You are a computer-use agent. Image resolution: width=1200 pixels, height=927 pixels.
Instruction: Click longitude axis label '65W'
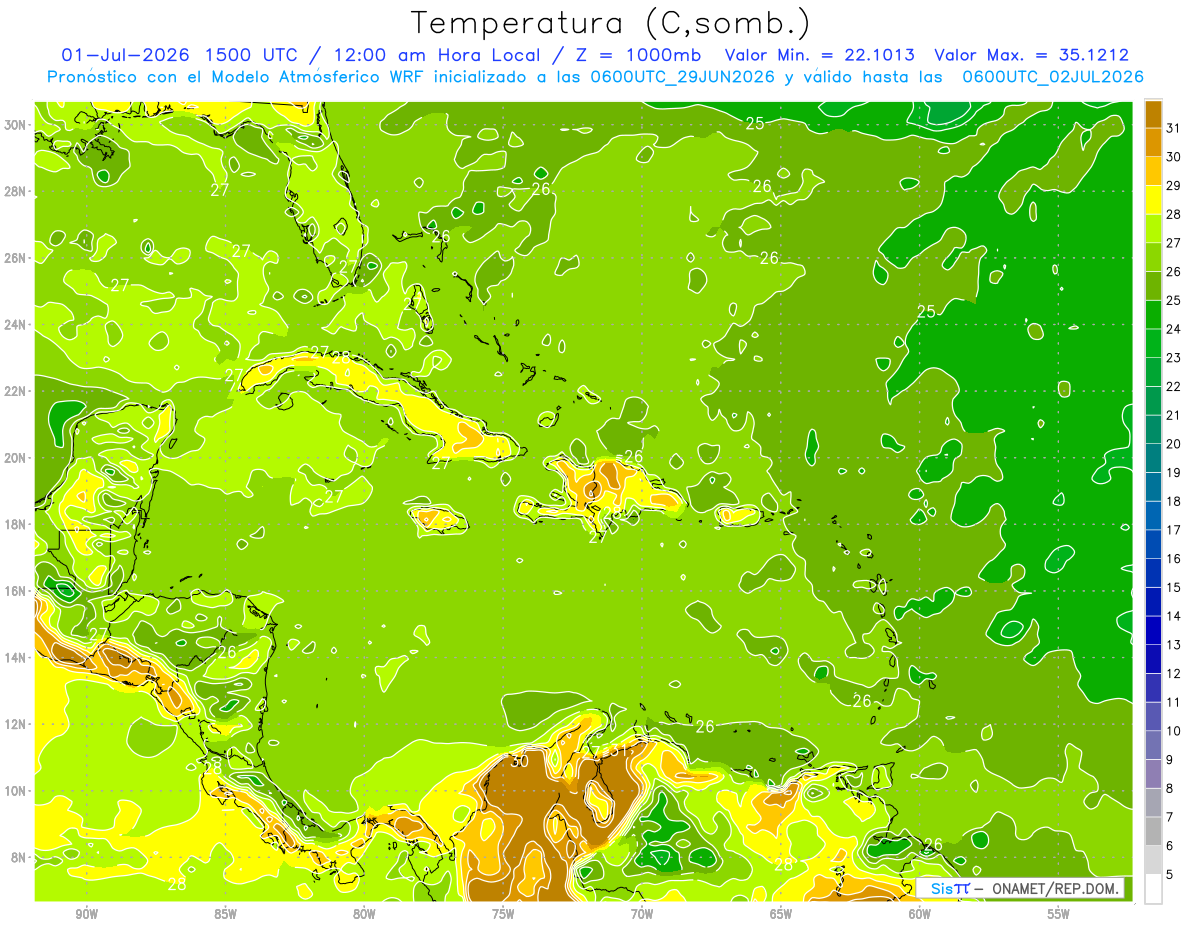(x=781, y=914)
